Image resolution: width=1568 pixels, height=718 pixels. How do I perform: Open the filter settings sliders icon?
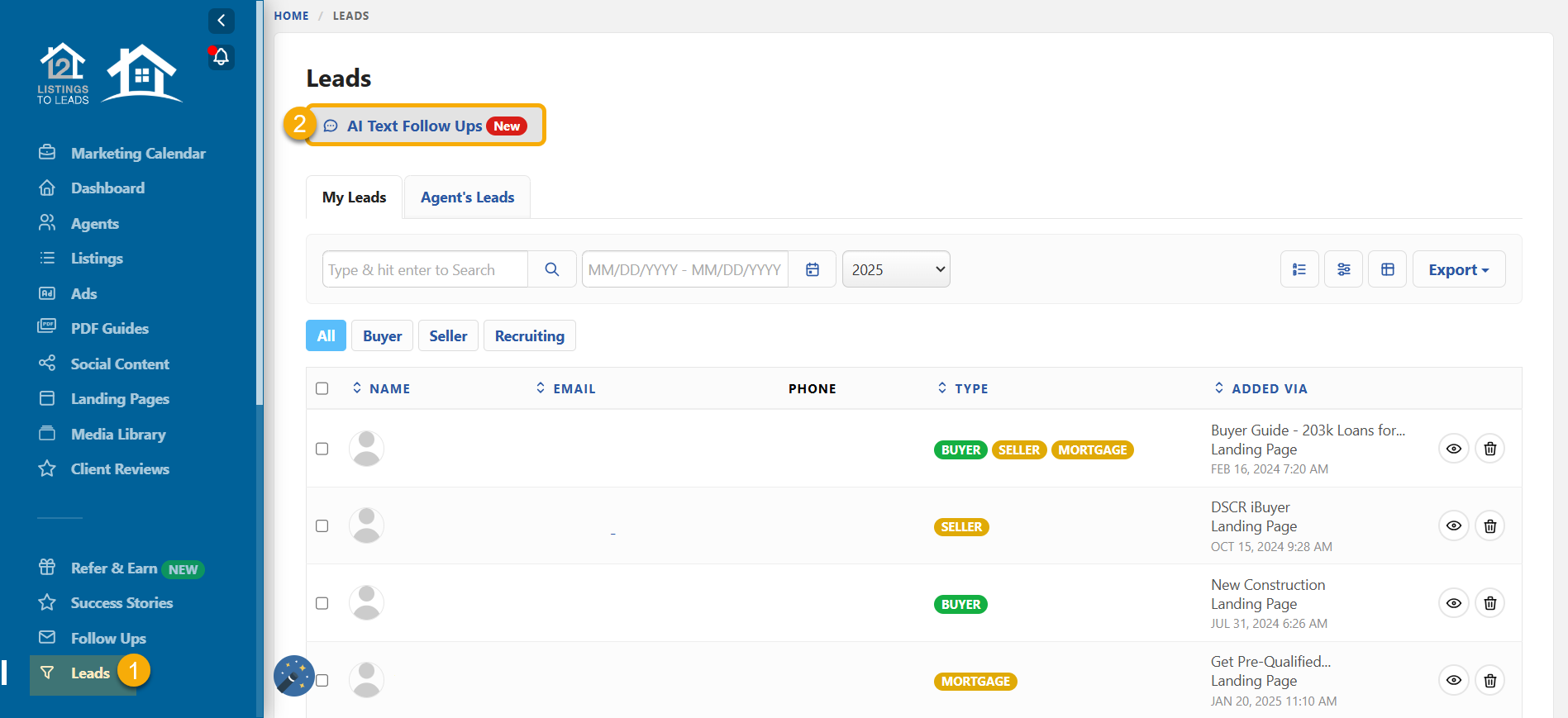[1343, 269]
